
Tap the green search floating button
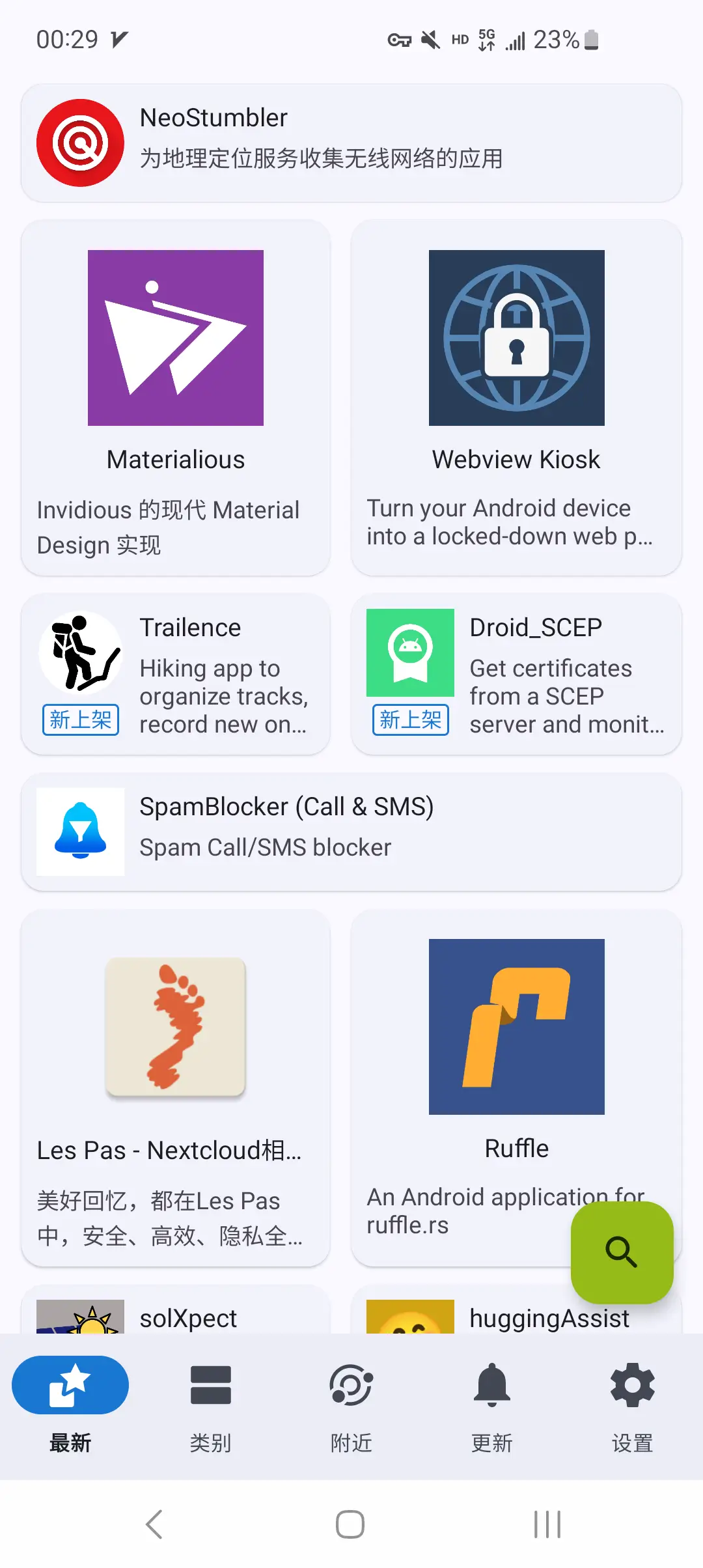pyautogui.click(x=622, y=1252)
